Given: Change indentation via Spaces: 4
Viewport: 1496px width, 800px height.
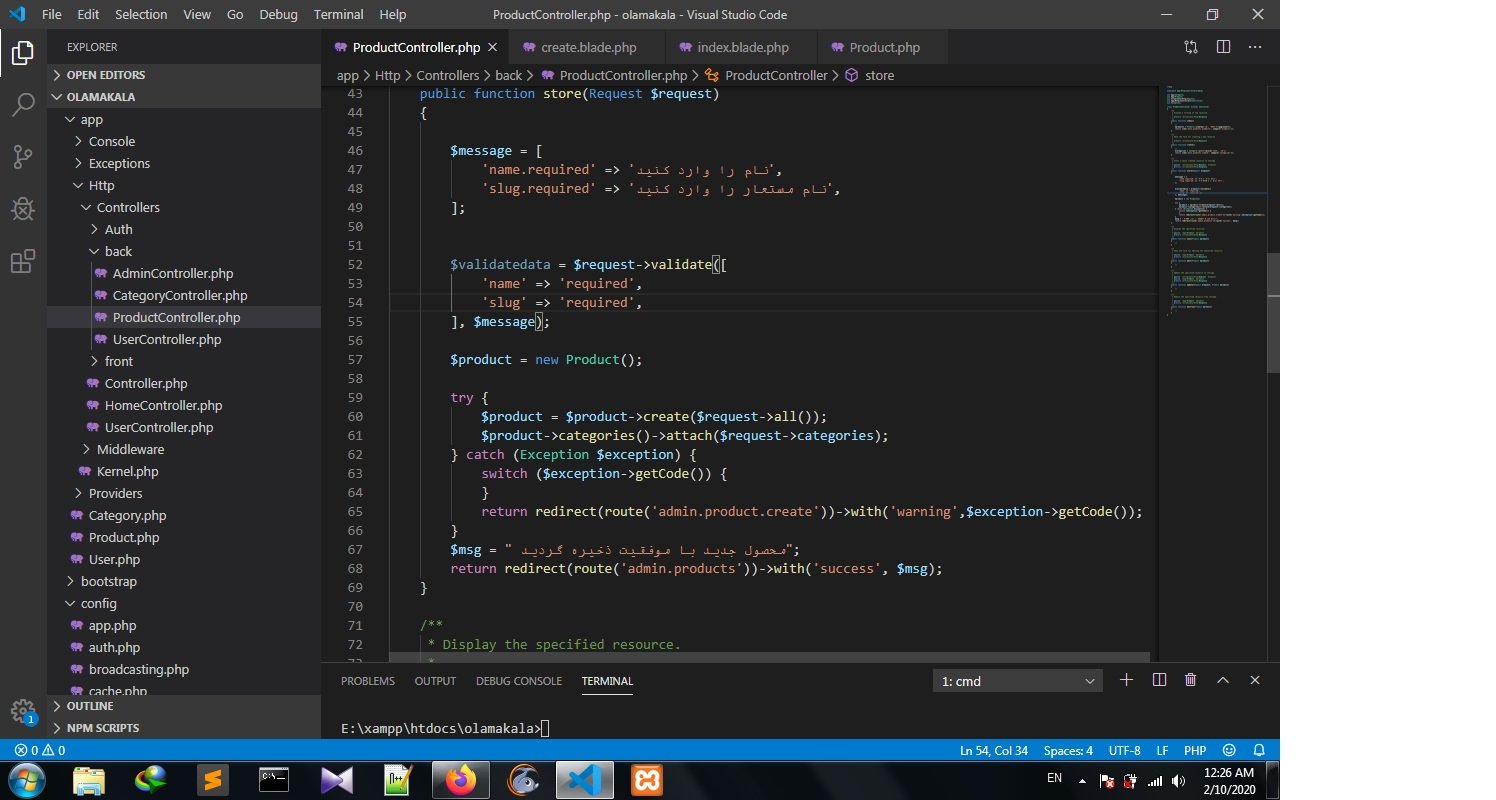Looking at the screenshot, I should (1068, 750).
